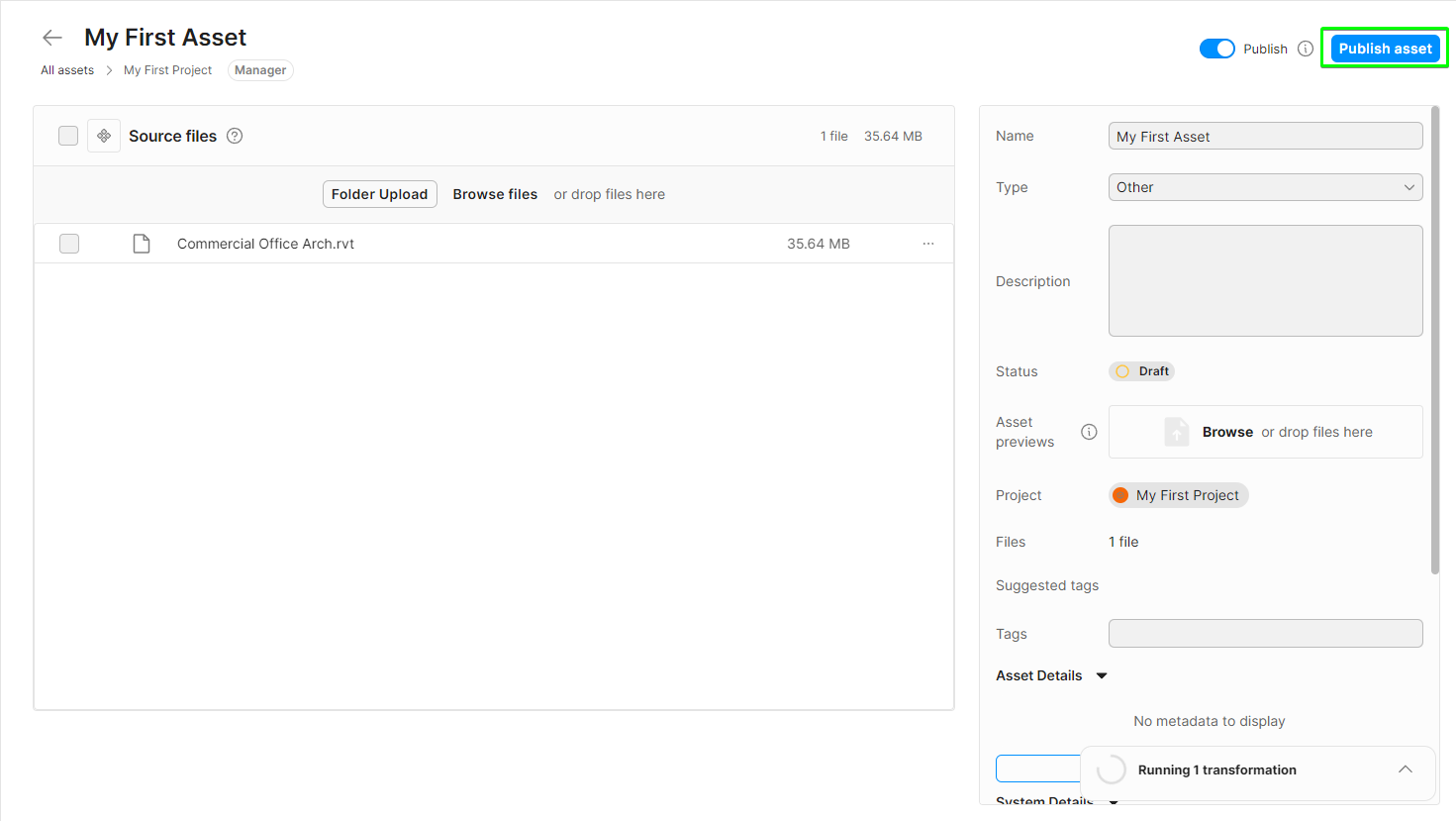Collapse the Running 1 transformation panel
Image resolution: width=1456 pixels, height=821 pixels.
pyautogui.click(x=1406, y=770)
